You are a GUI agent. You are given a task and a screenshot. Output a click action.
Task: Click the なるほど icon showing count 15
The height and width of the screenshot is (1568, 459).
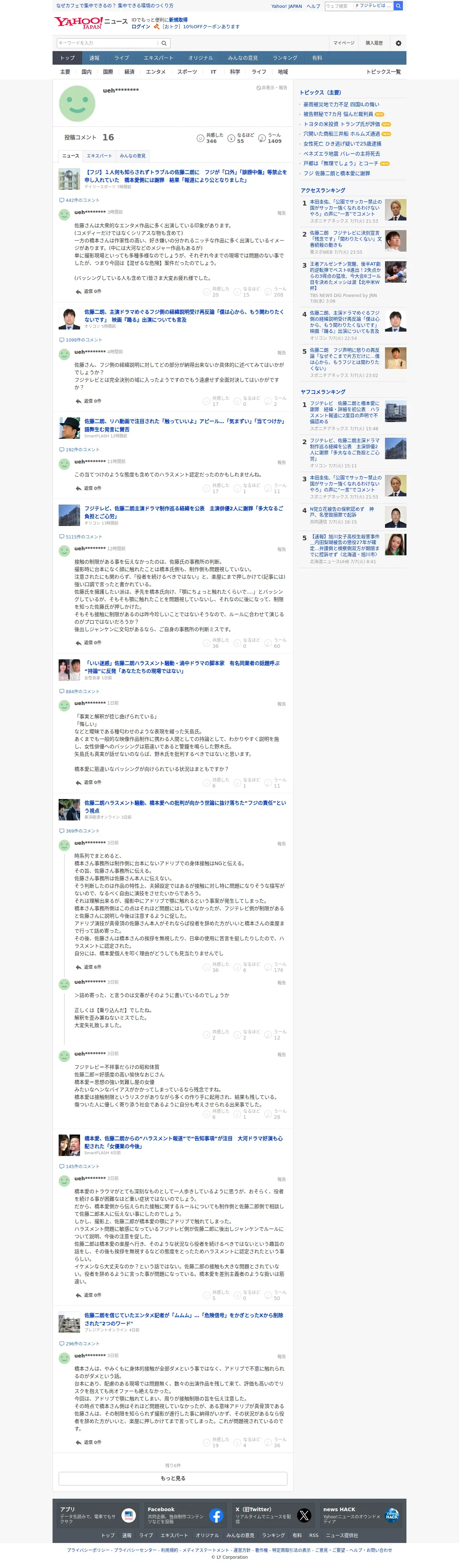(237, 292)
